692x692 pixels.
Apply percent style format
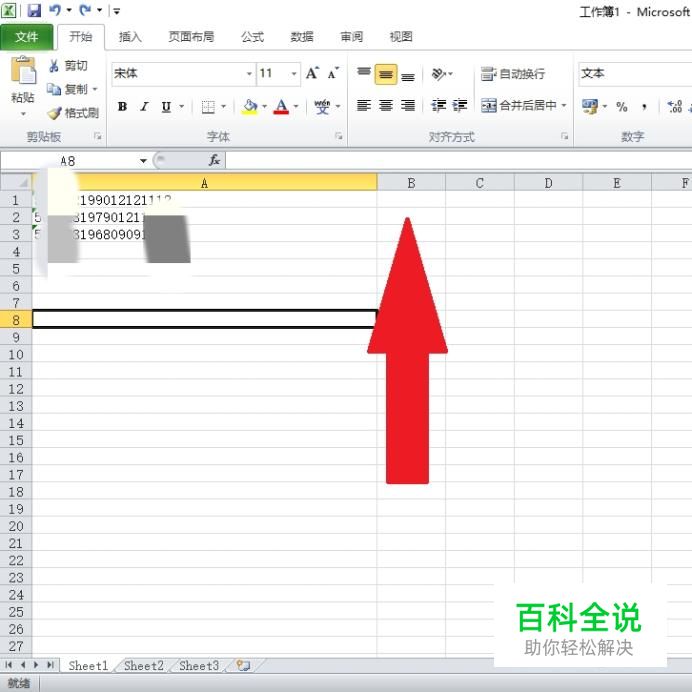point(622,106)
